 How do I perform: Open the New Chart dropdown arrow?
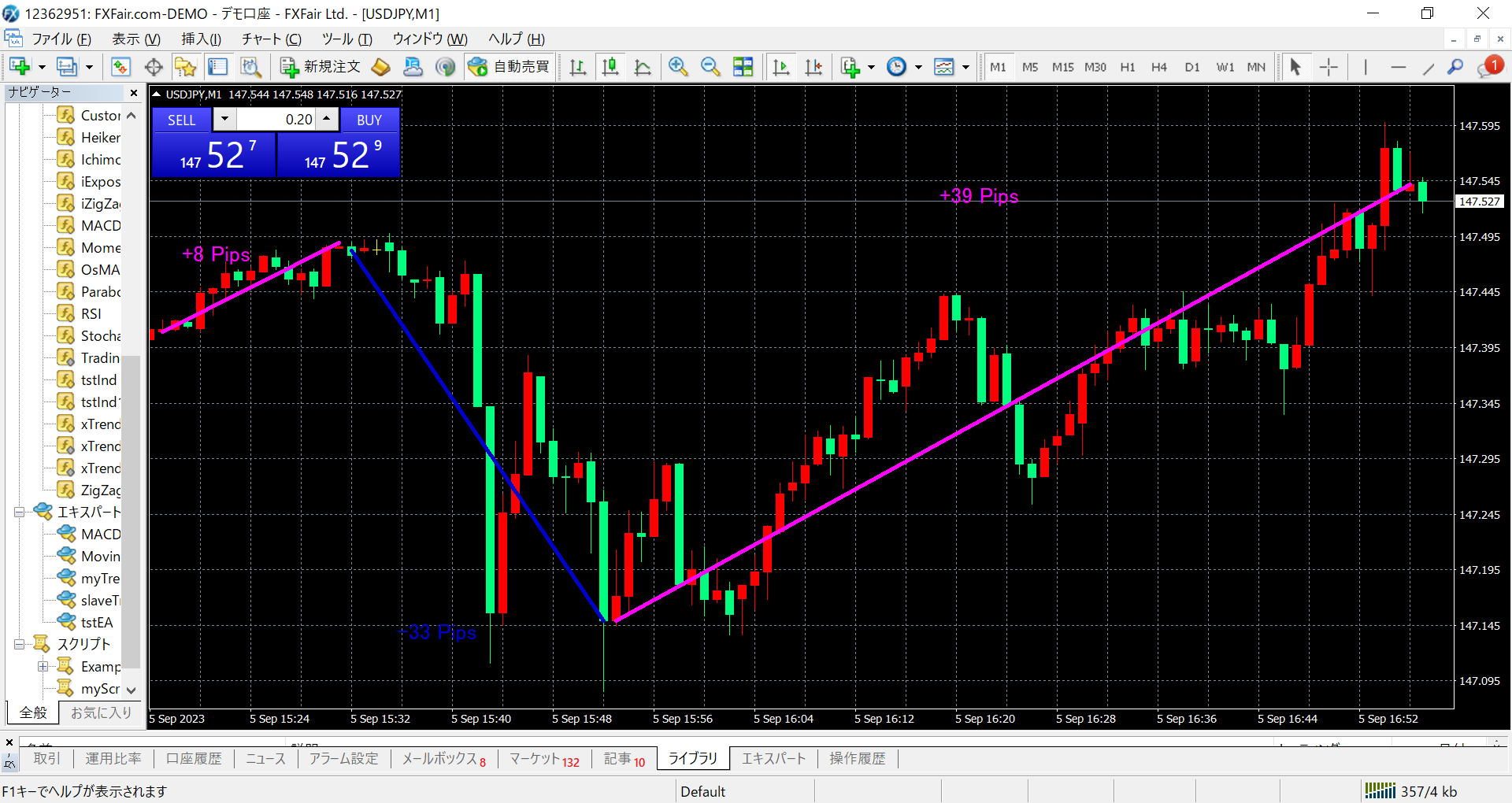click(x=42, y=67)
